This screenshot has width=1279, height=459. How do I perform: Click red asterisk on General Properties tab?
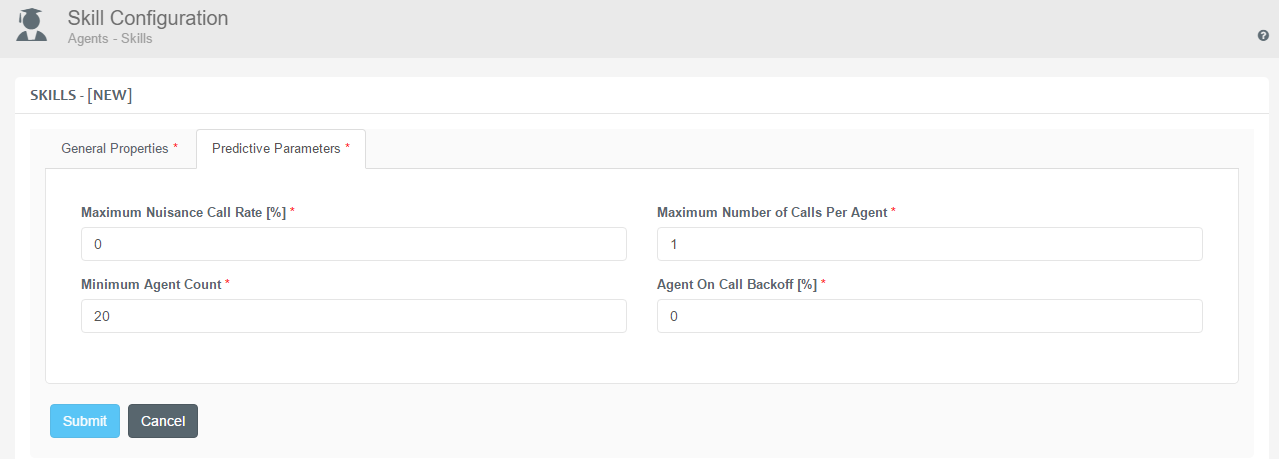click(x=176, y=147)
